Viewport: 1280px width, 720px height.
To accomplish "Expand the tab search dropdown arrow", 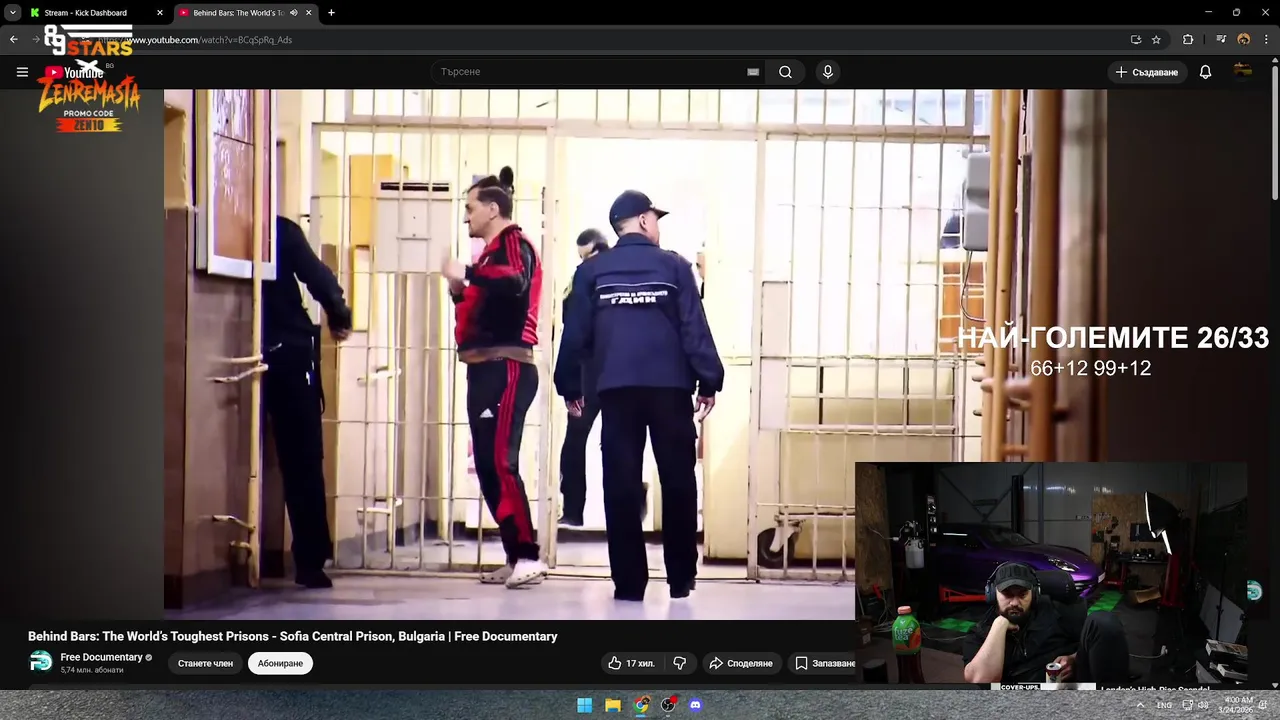I will (12, 13).
